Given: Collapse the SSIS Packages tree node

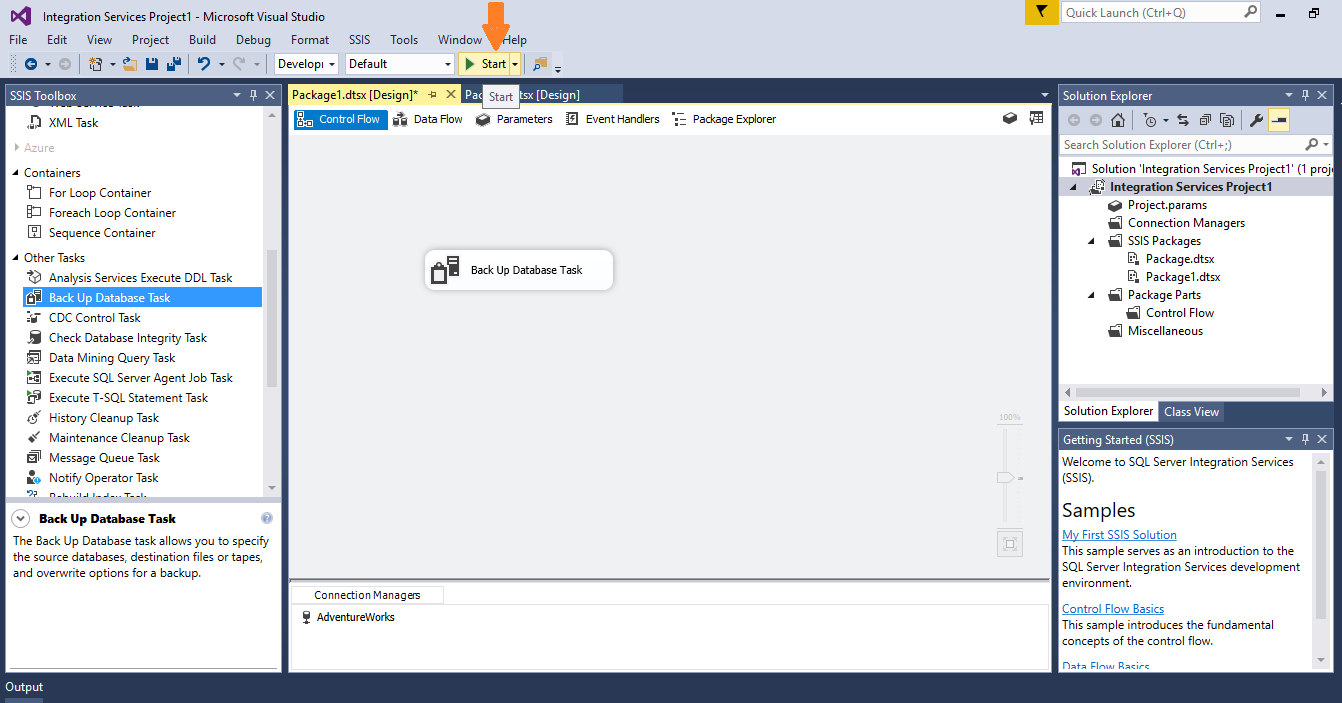Looking at the screenshot, I should click(1092, 241).
